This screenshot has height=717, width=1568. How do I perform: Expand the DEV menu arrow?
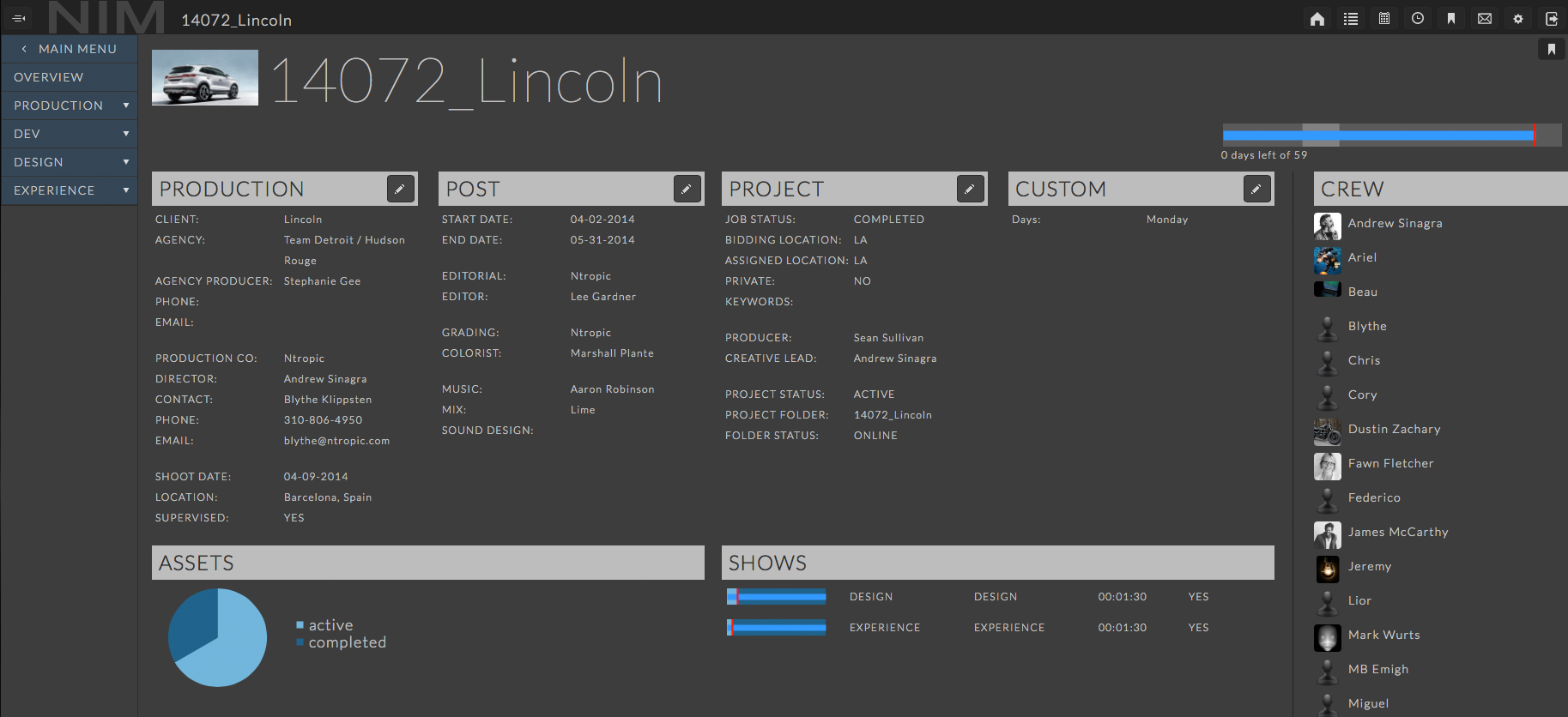126,134
